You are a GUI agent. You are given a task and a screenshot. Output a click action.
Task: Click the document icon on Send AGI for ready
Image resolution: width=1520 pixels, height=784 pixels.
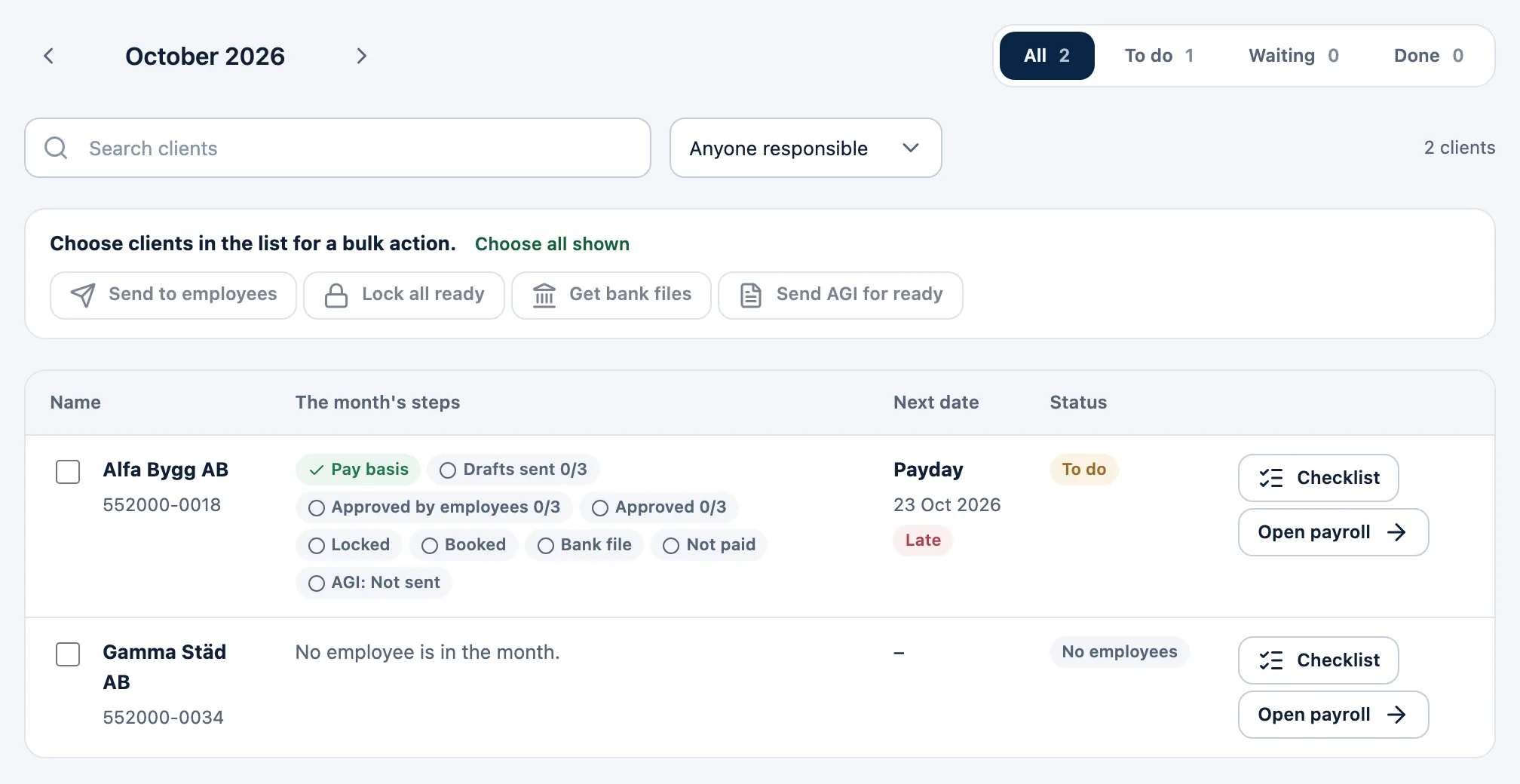pyautogui.click(x=751, y=295)
